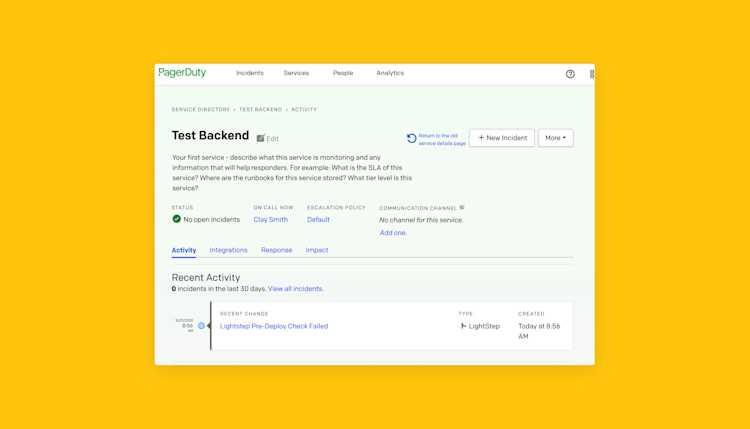
Task: Open the help question mark icon
Action: click(x=570, y=74)
